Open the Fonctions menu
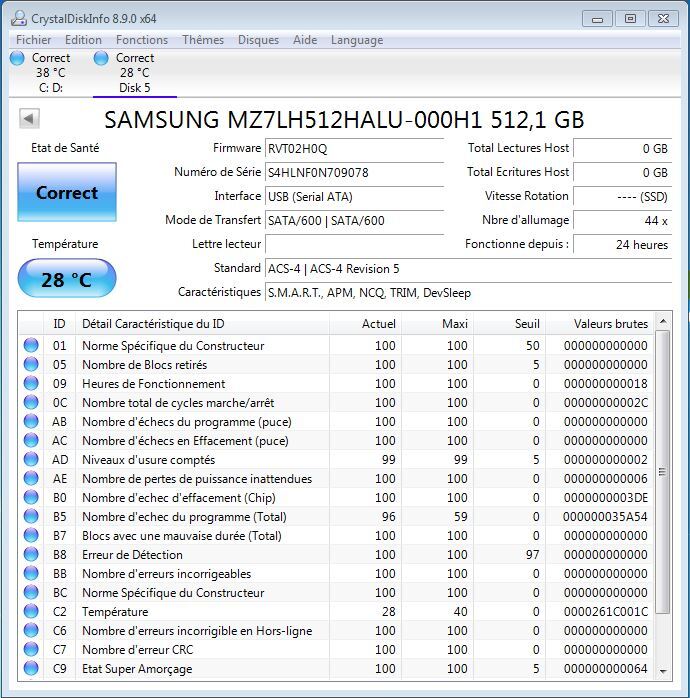Viewport: 690px width, 698px height. click(142, 40)
